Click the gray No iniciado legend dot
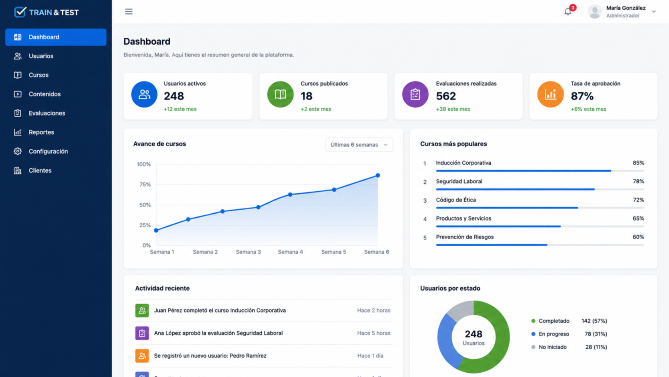The width and height of the screenshot is (669, 377). point(533,347)
